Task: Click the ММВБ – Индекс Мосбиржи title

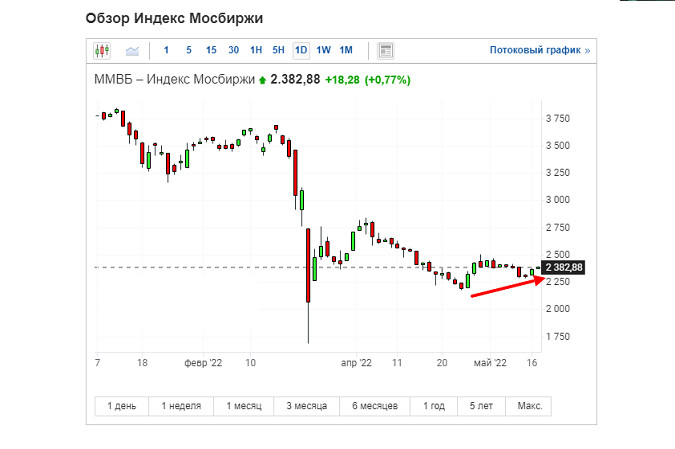Action: [174, 80]
